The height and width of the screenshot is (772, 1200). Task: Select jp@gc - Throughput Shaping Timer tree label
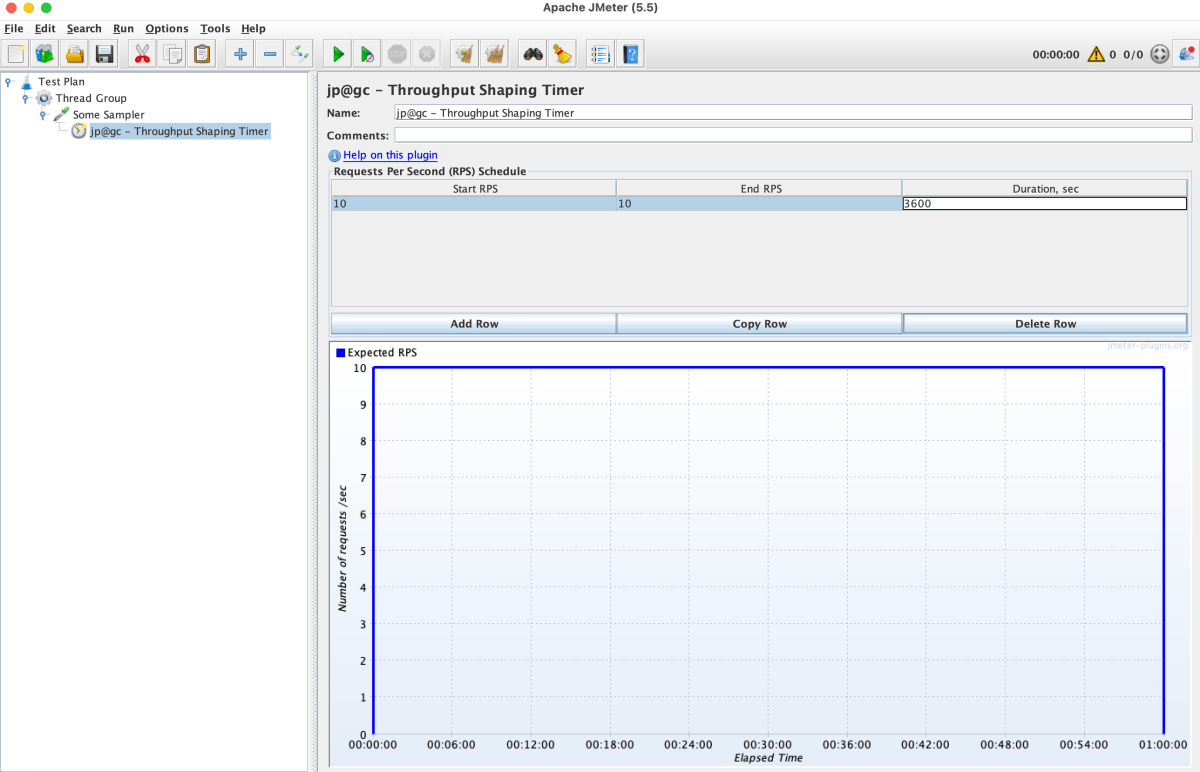pos(180,131)
